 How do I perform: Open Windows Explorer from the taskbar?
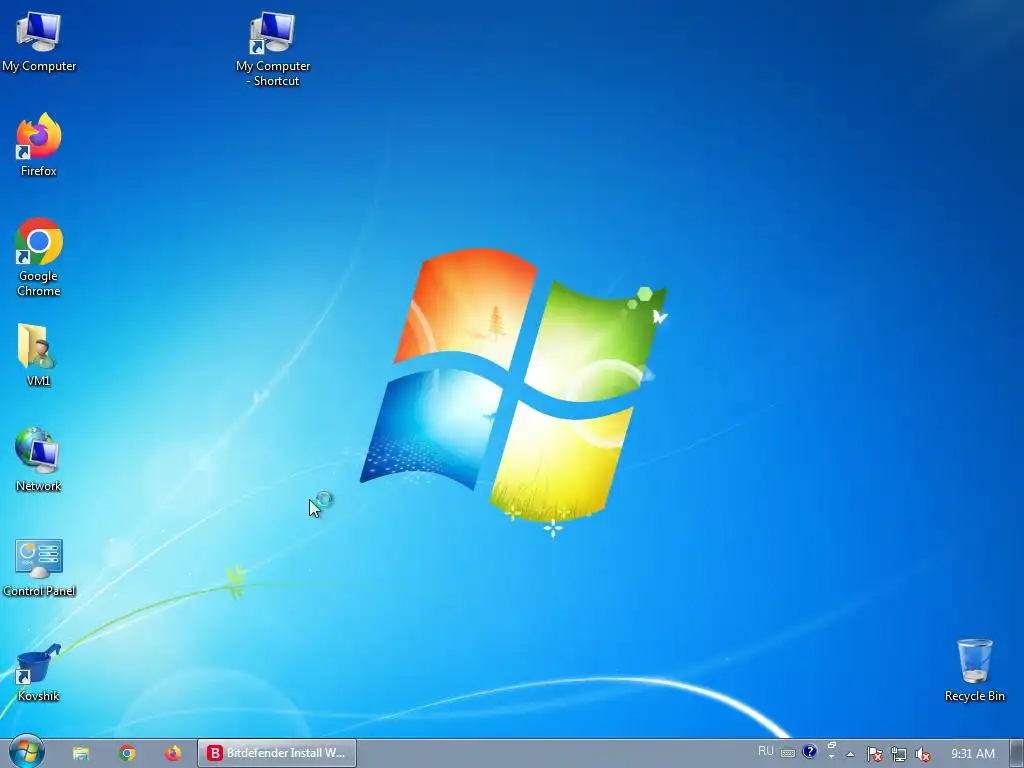(81, 754)
